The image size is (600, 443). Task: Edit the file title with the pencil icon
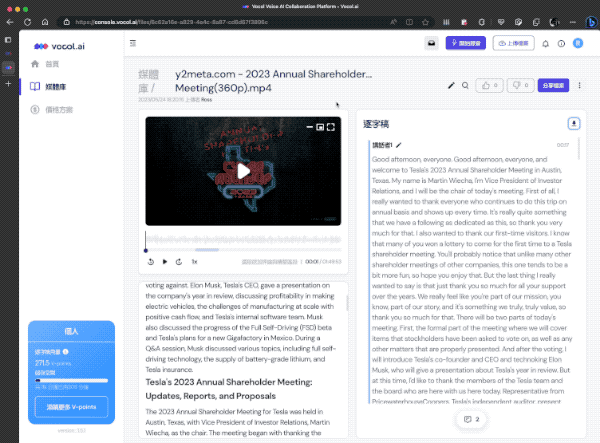(451, 85)
